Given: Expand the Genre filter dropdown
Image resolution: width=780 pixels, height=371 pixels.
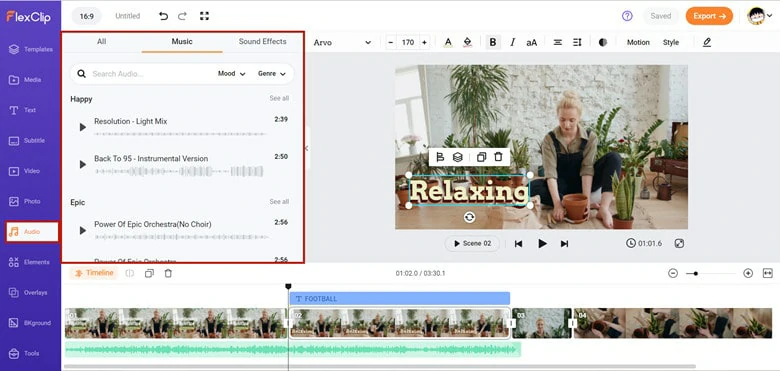Looking at the screenshot, I should coord(272,74).
